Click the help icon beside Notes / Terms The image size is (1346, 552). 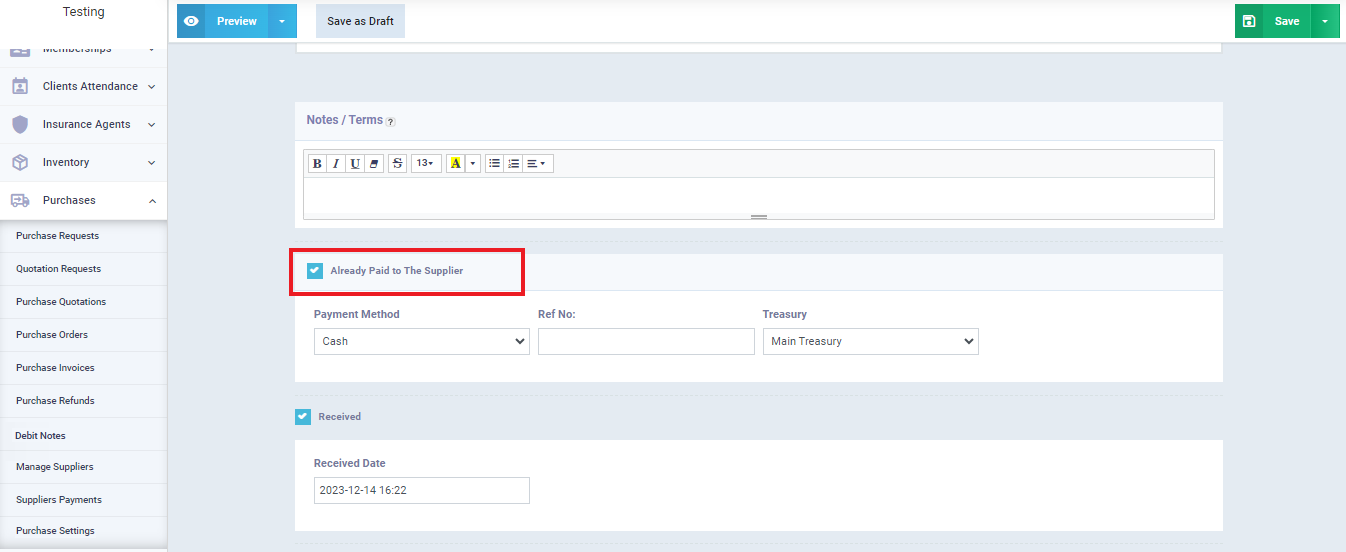pos(391,122)
